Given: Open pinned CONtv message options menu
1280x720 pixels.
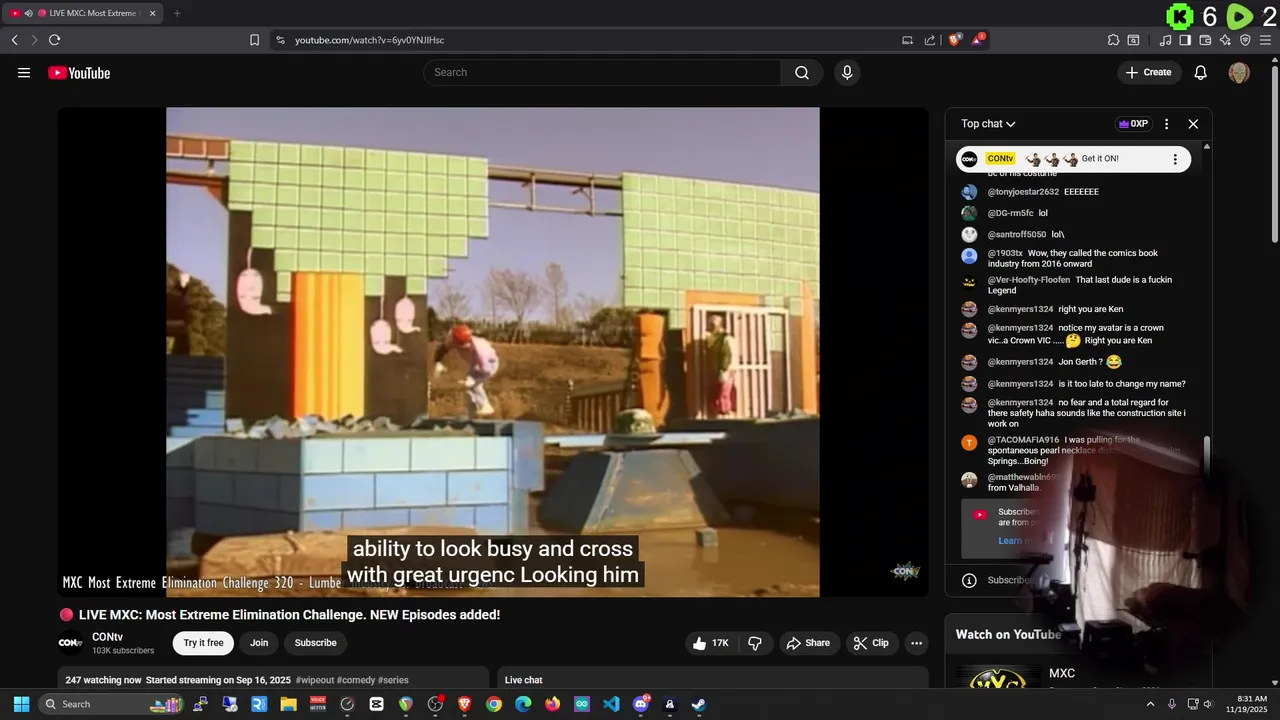Looking at the screenshot, I should coord(1175,159).
